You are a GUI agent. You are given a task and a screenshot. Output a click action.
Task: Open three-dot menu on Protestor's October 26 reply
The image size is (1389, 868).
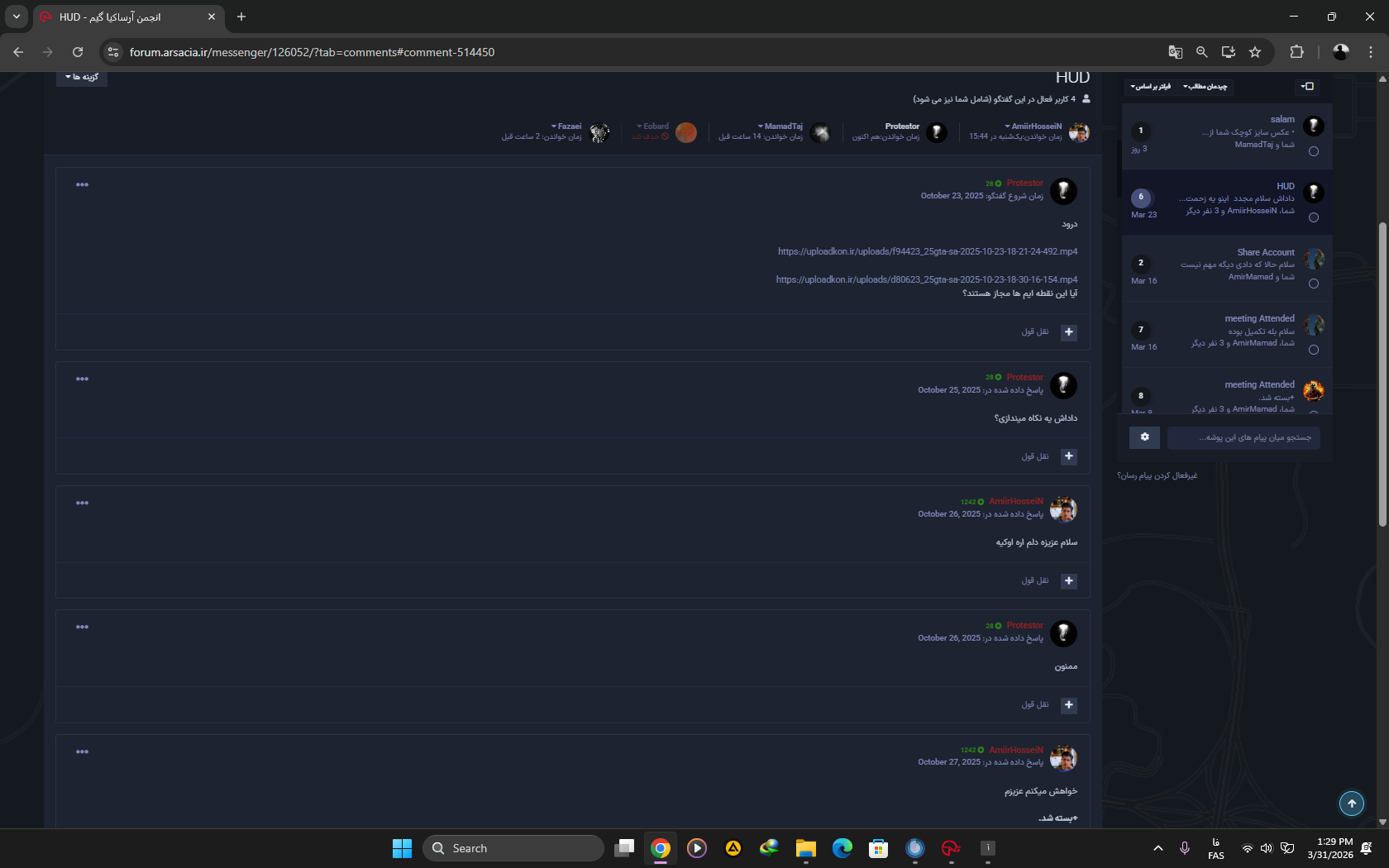coord(82,627)
